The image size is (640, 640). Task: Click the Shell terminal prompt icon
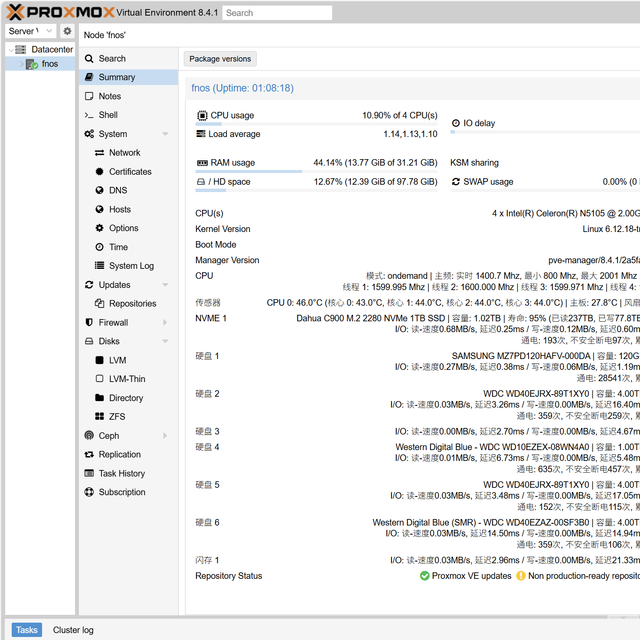pos(89,115)
